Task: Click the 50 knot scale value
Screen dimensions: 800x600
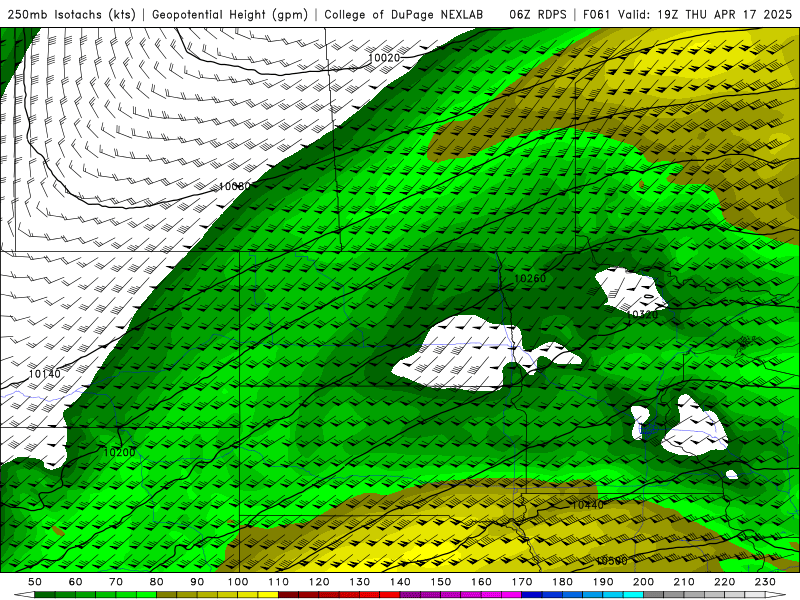Action: [35, 582]
